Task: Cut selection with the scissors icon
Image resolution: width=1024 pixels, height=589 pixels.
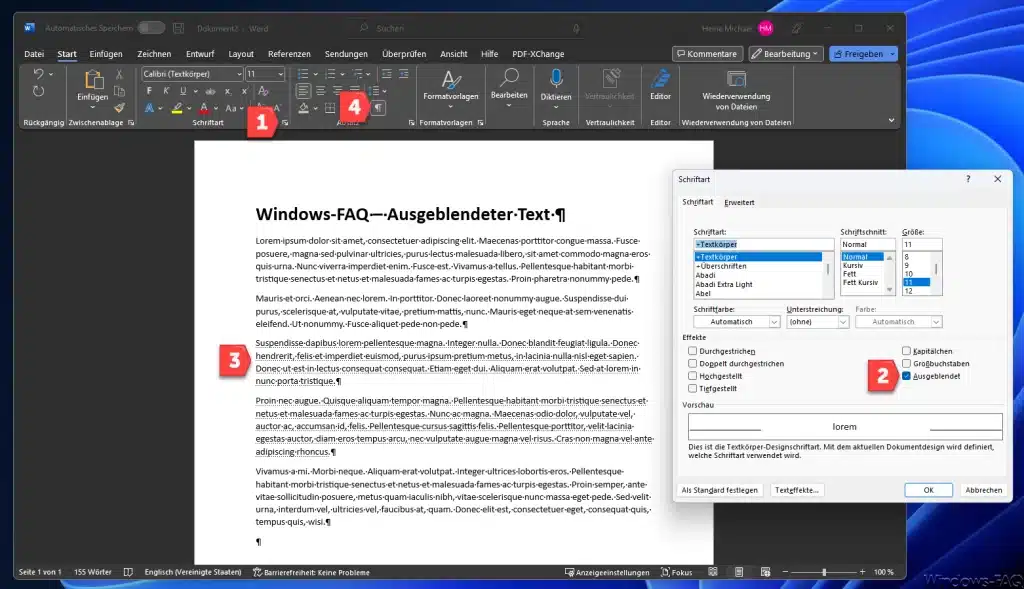Action: pos(120,74)
